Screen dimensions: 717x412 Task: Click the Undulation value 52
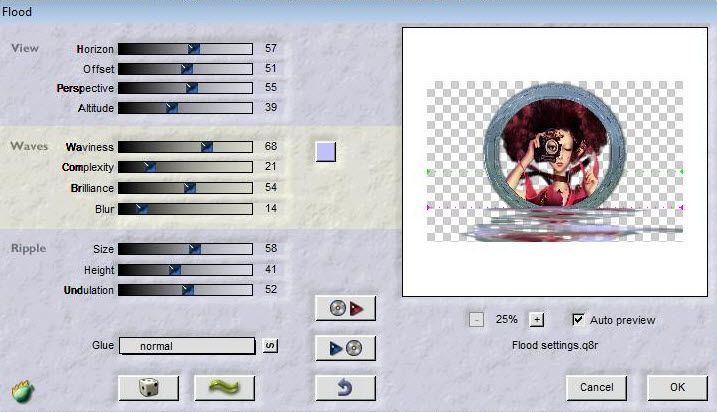271,289
